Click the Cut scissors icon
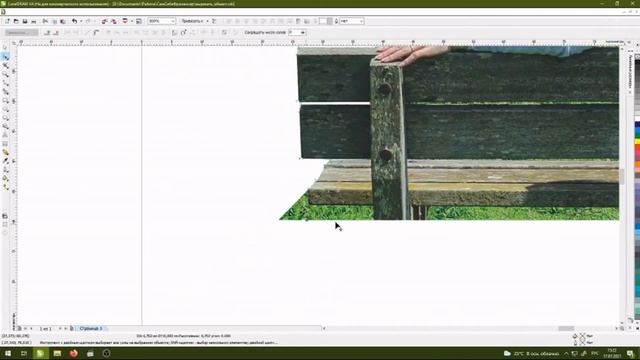The height and width of the screenshot is (360, 640). click(x=45, y=21)
